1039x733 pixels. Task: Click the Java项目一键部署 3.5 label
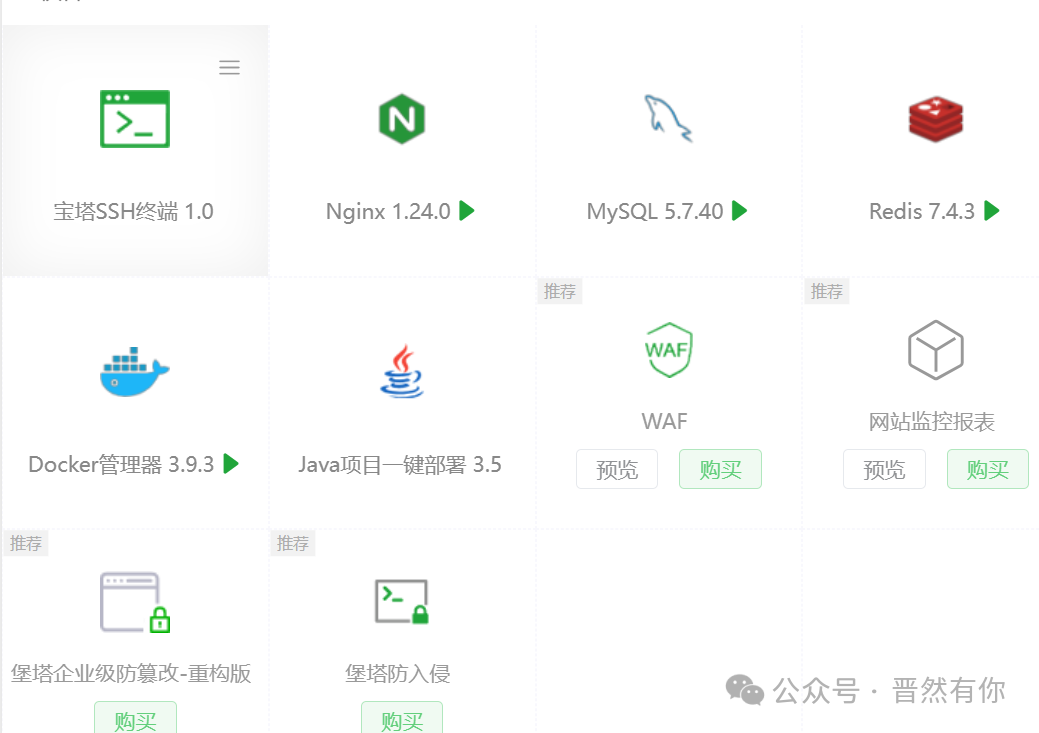(x=400, y=465)
